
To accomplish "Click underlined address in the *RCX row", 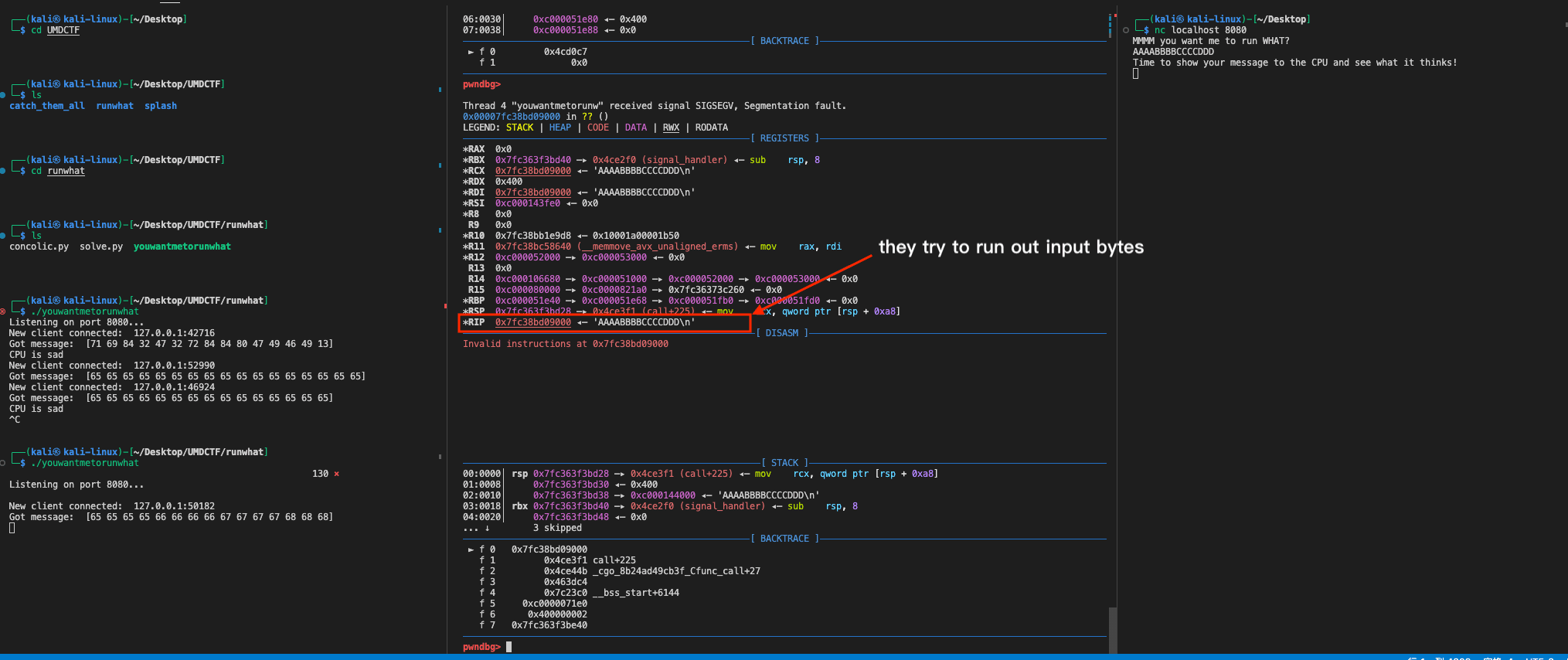I will coord(533,171).
